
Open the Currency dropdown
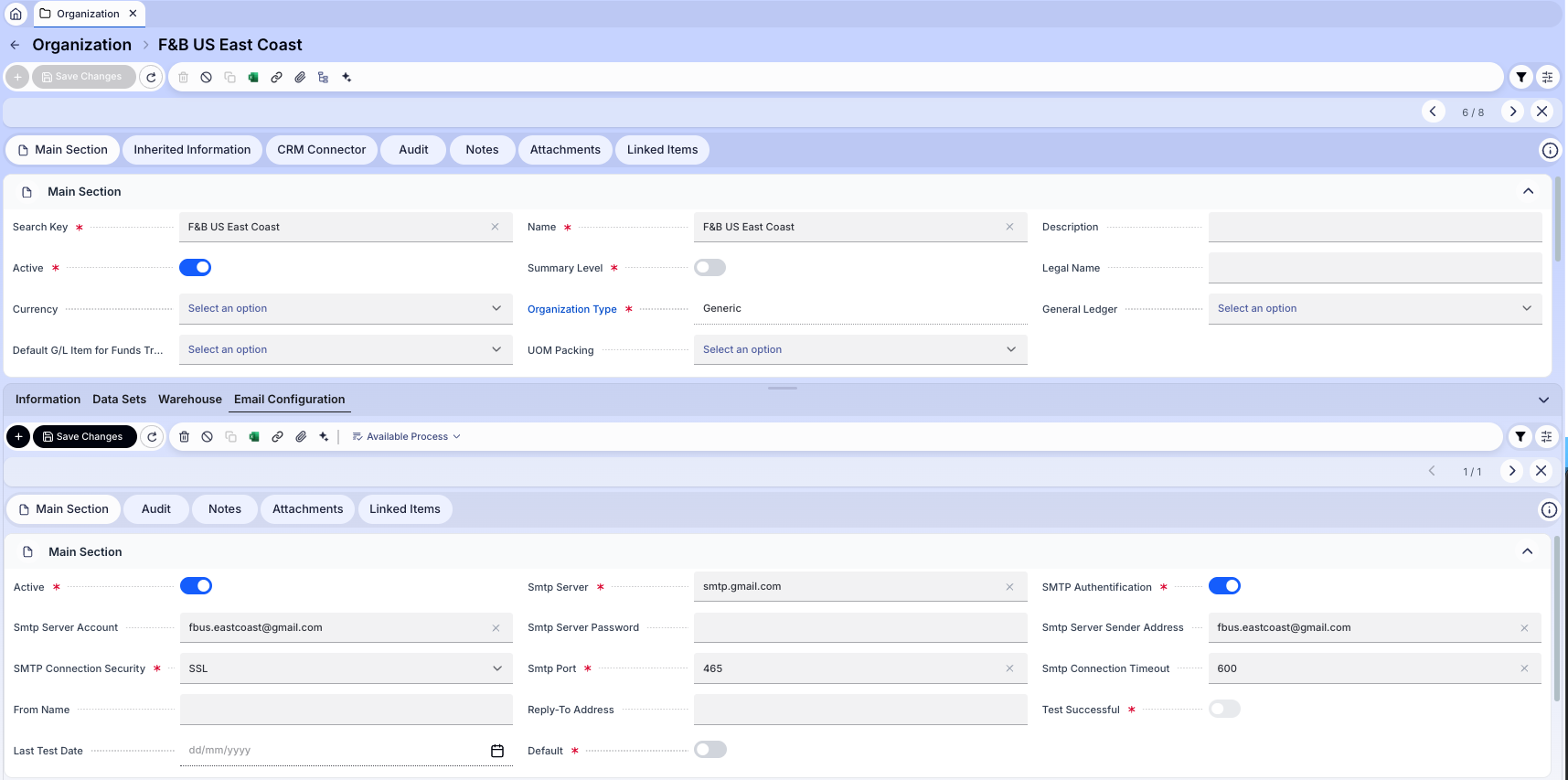[345, 309]
